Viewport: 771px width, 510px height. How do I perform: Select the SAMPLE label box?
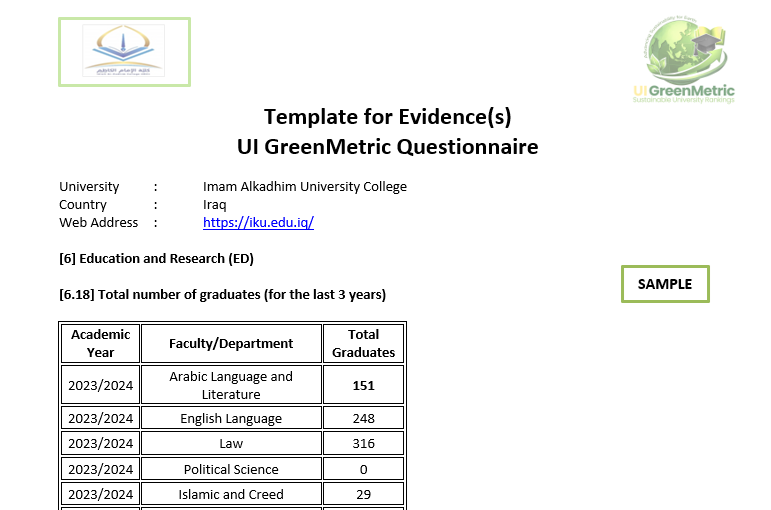(665, 284)
